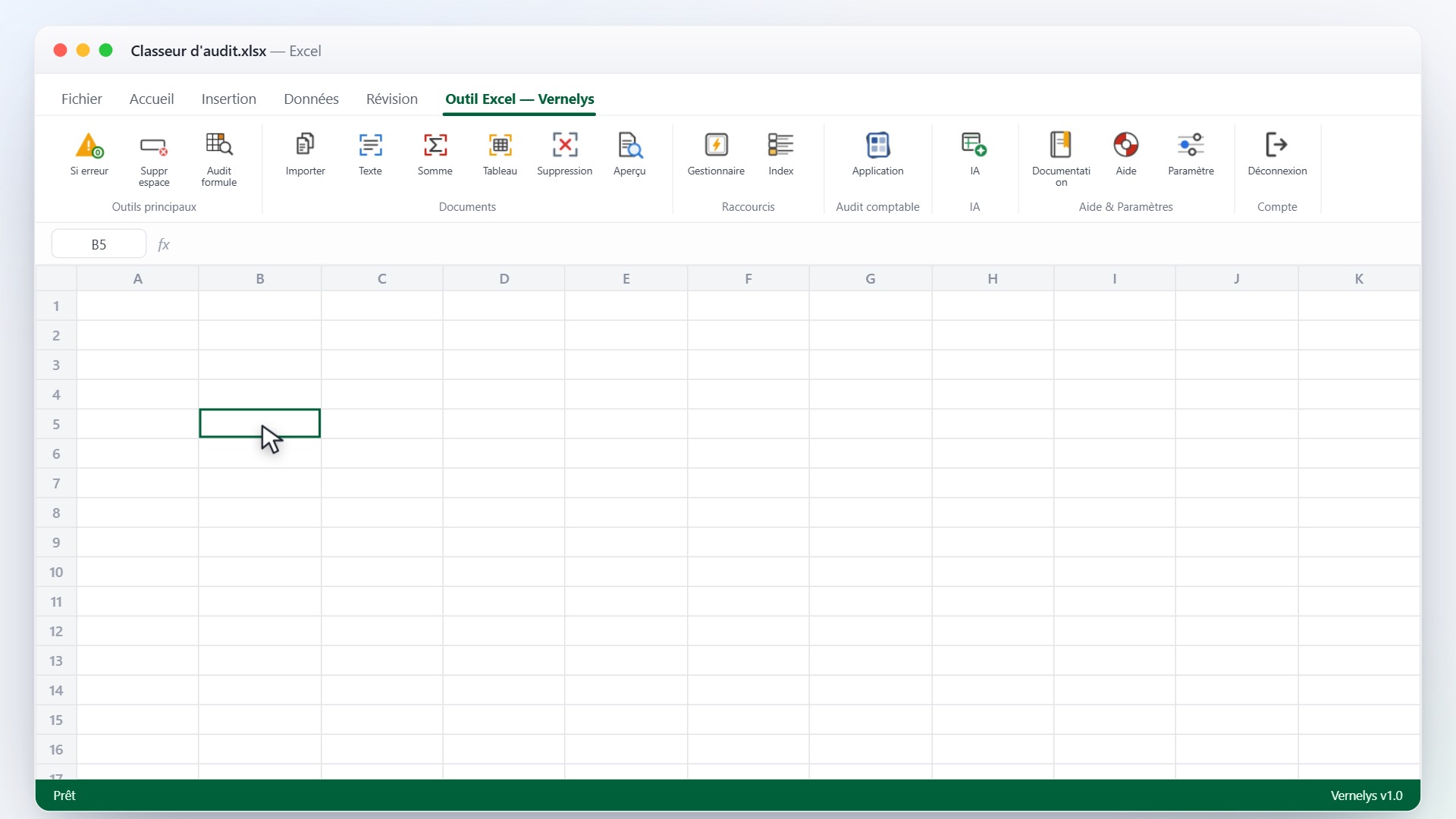Image resolution: width=1456 pixels, height=819 pixels.
Task: Click the Outils principaux group label
Action: coord(154,207)
